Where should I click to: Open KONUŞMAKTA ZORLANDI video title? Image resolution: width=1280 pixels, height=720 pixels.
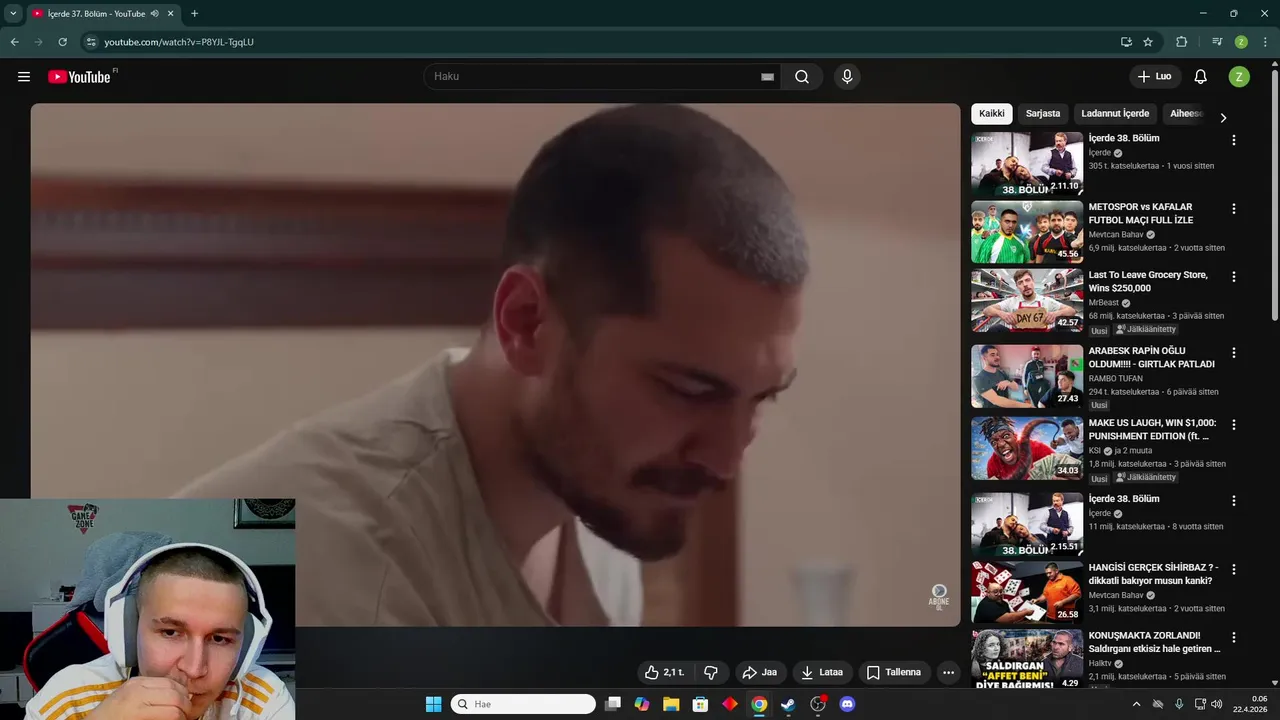[1154, 642]
